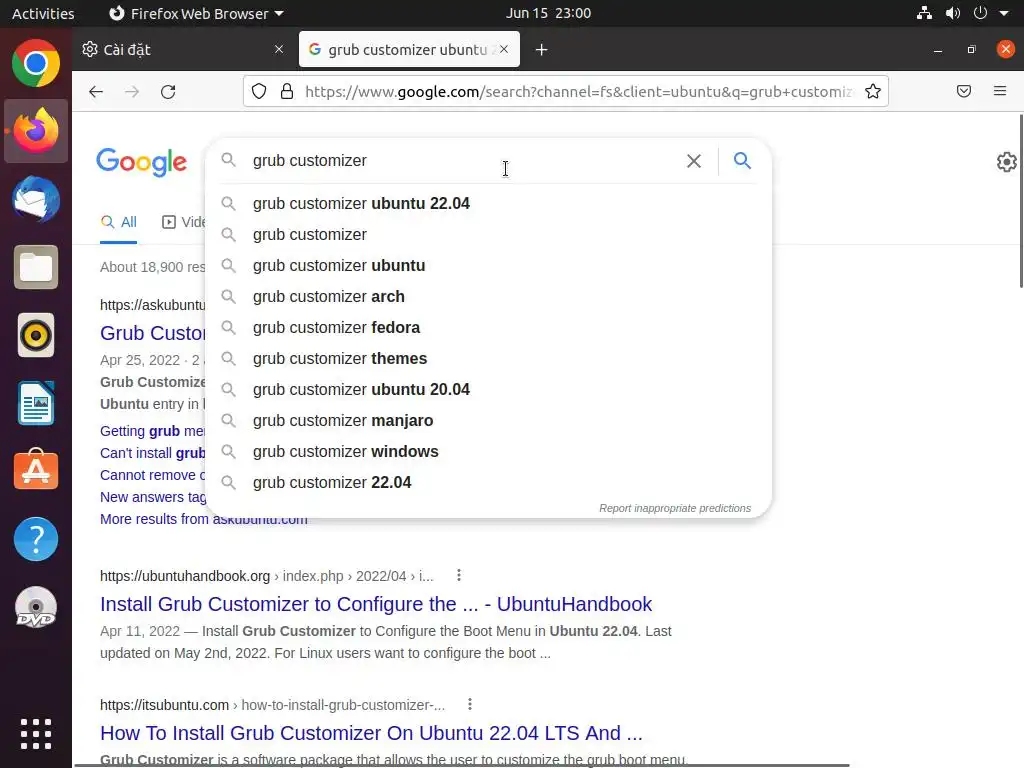The width and height of the screenshot is (1024, 768).
Task: Click the volume tray icon
Action: point(953,13)
